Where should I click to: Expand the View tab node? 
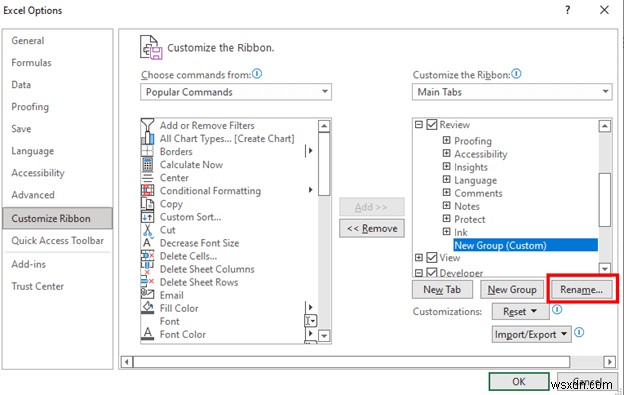(x=419, y=258)
